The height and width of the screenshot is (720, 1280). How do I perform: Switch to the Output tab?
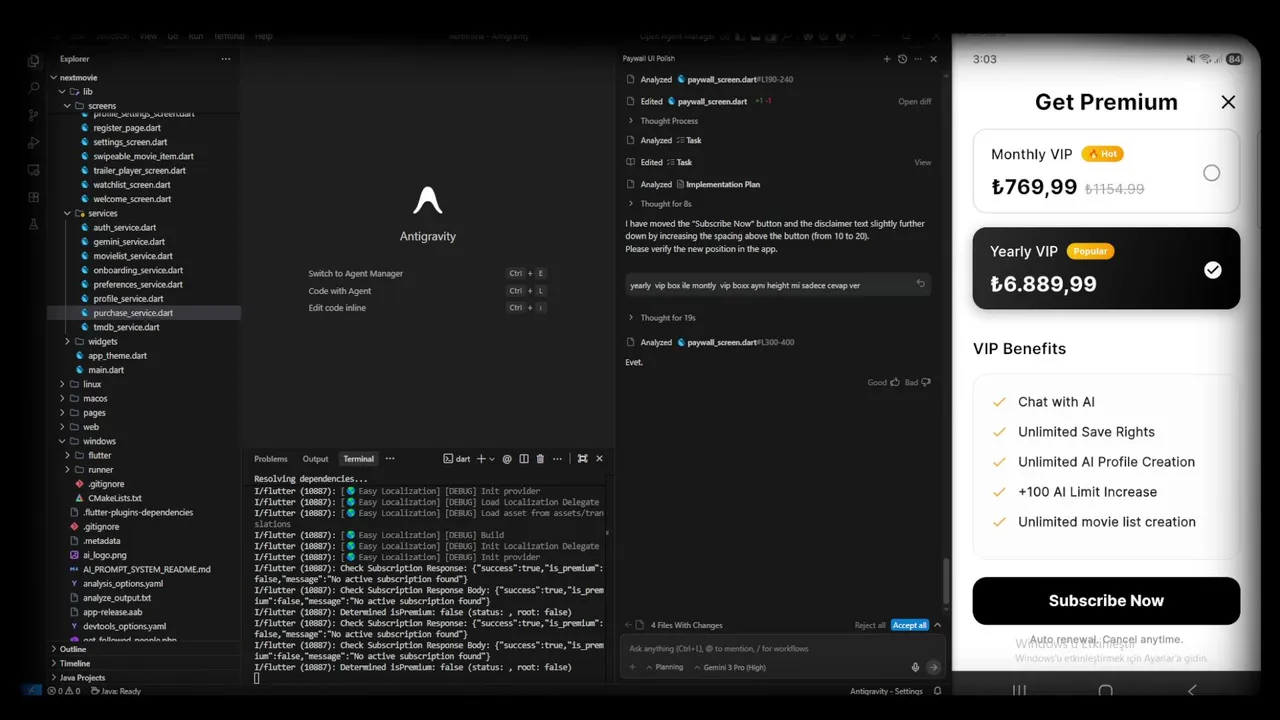[315, 459]
